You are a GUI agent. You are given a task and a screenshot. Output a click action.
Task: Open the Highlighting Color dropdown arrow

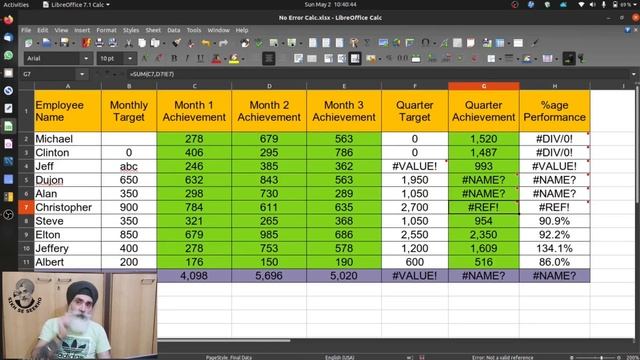point(243,59)
